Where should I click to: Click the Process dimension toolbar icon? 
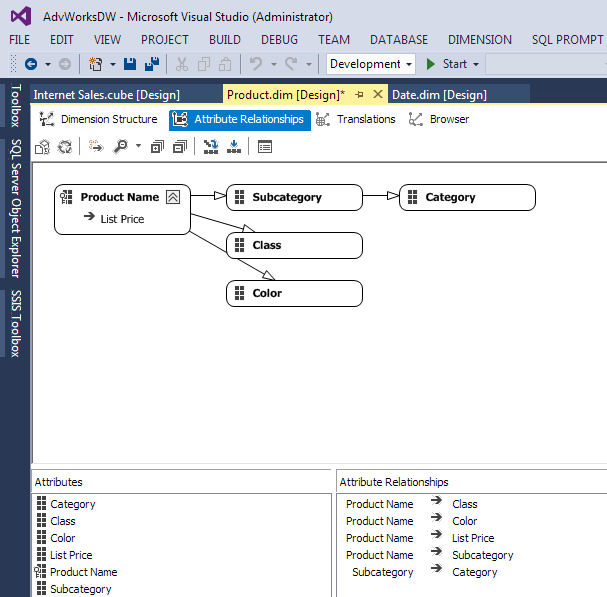click(x=43, y=147)
